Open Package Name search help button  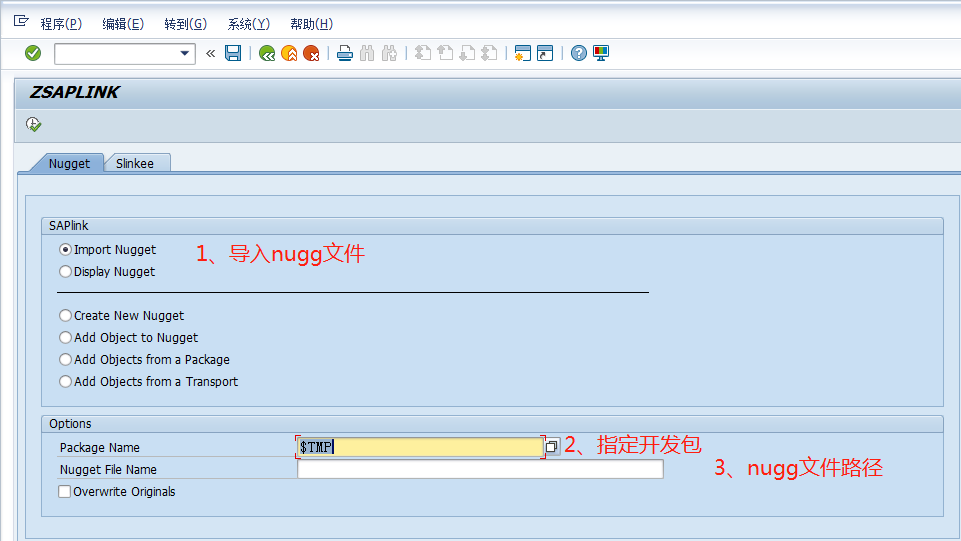552,447
